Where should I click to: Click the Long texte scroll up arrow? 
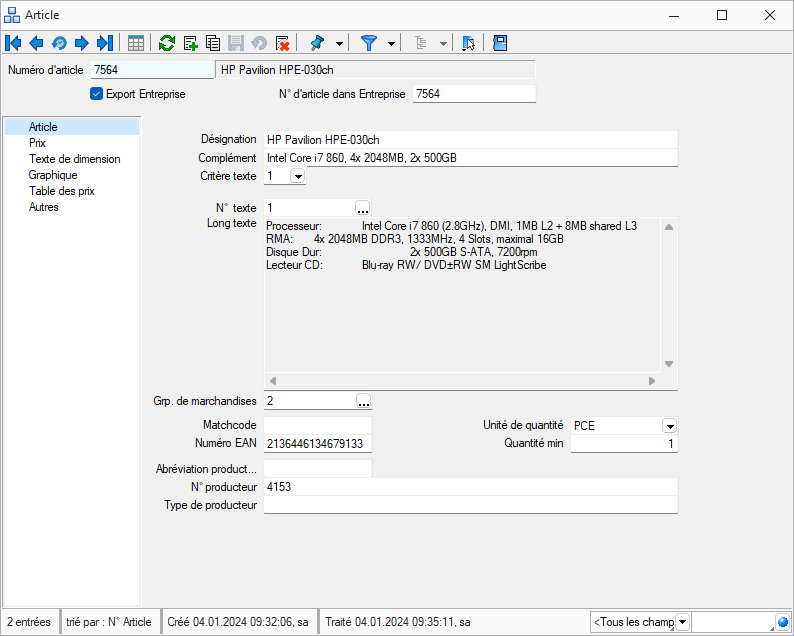coord(668,227)
